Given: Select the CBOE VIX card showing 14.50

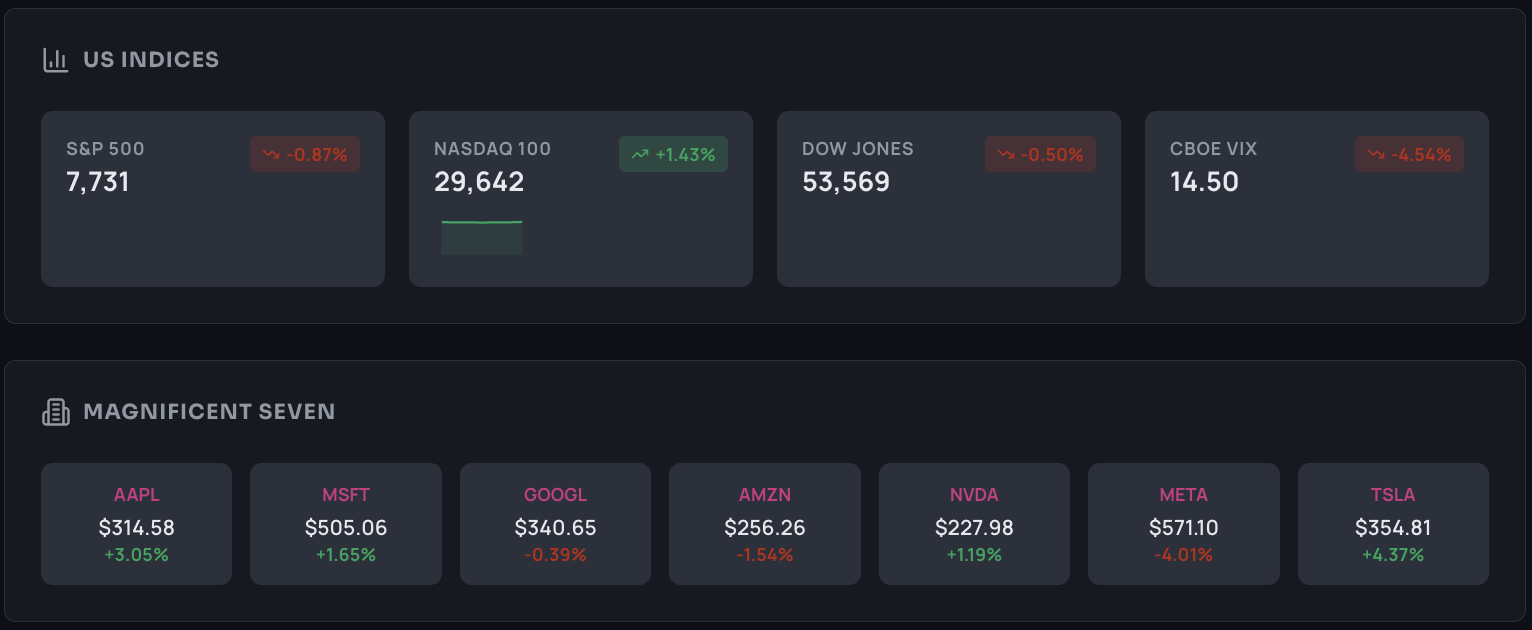Looking at the screenshot, I should (x=1317, y=199).
